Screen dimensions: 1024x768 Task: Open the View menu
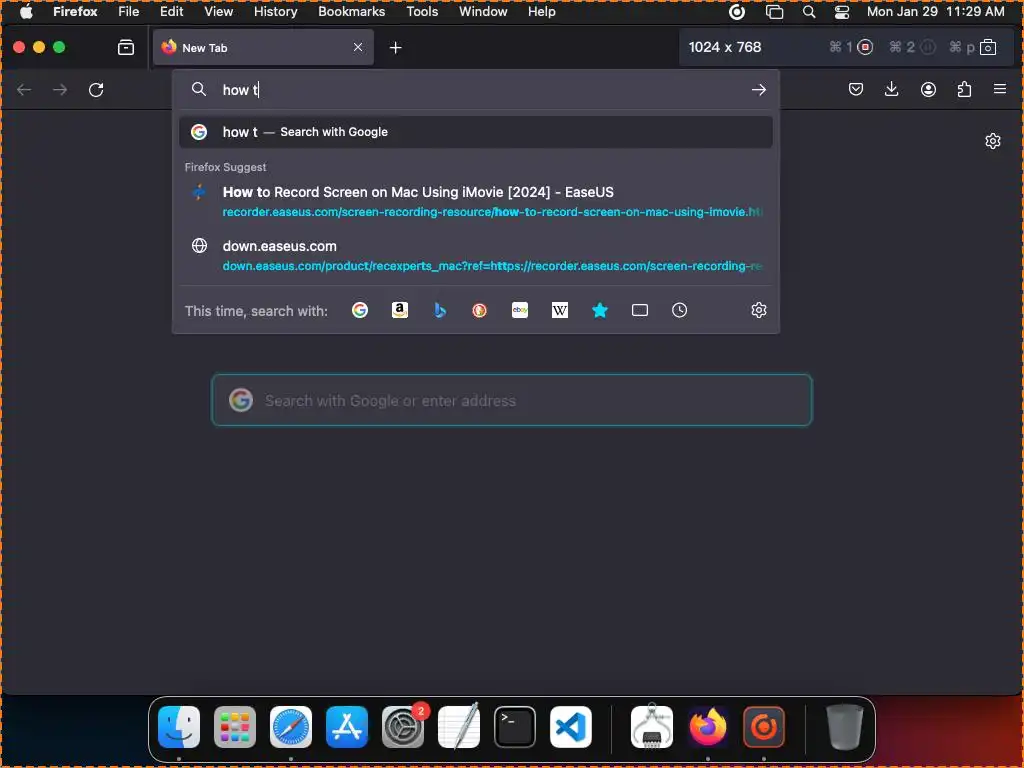218,12
